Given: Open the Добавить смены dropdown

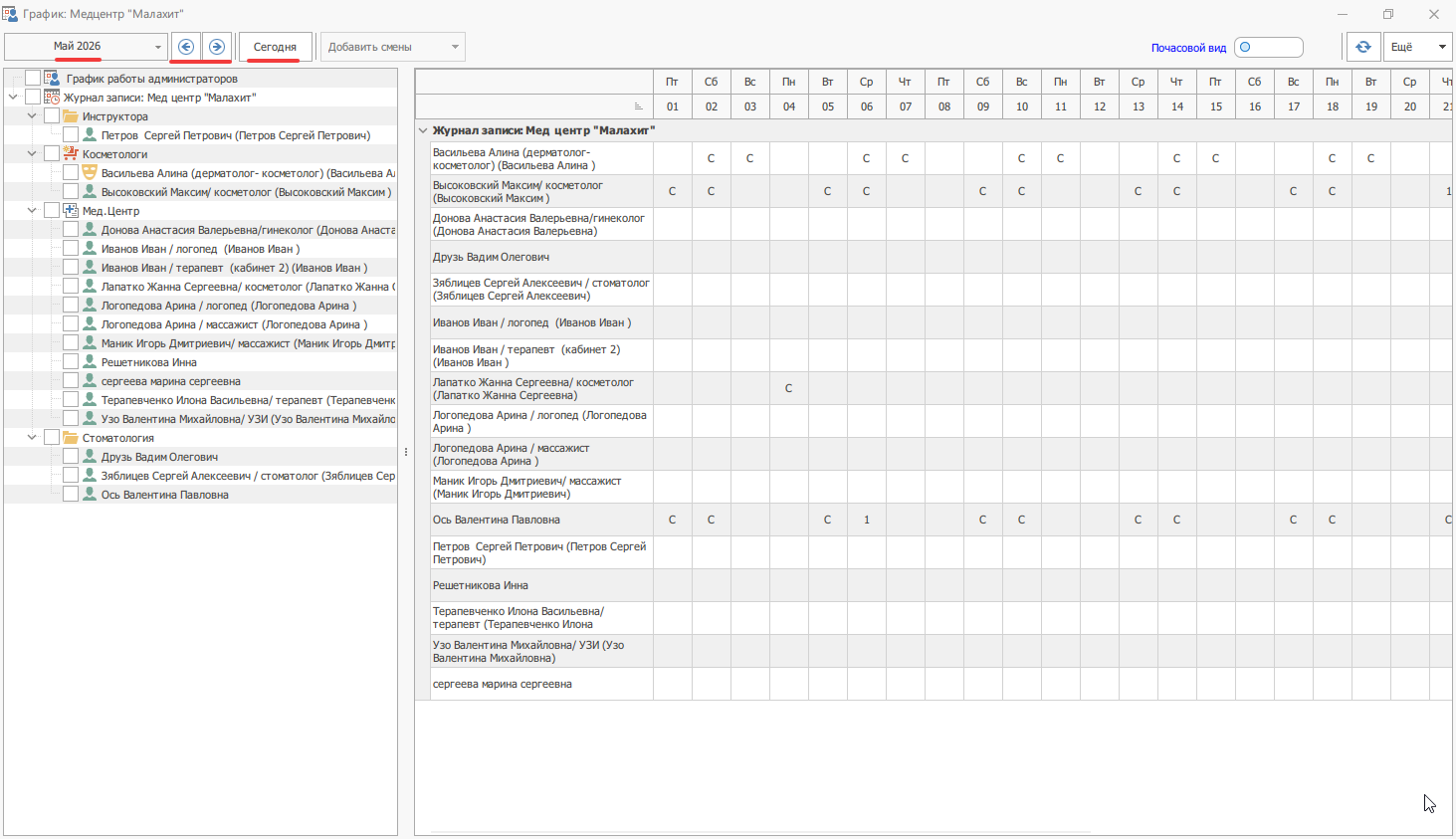Looking at the screenshot, I should pyautogui.click(x=393, y=47).
